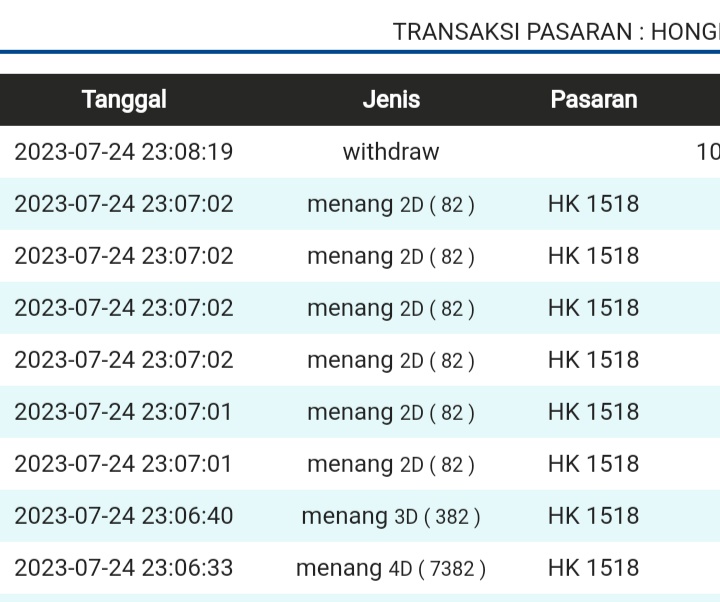Open the menang 4D ( 7382 ) entry

pos(391,568)
